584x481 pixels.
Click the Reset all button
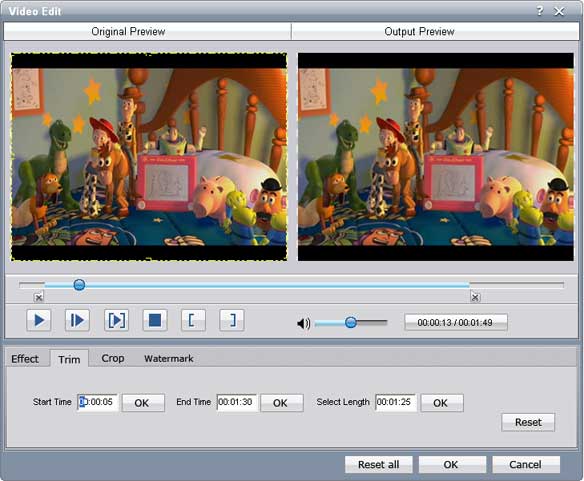pyautogui.click(x=378, y=465)
